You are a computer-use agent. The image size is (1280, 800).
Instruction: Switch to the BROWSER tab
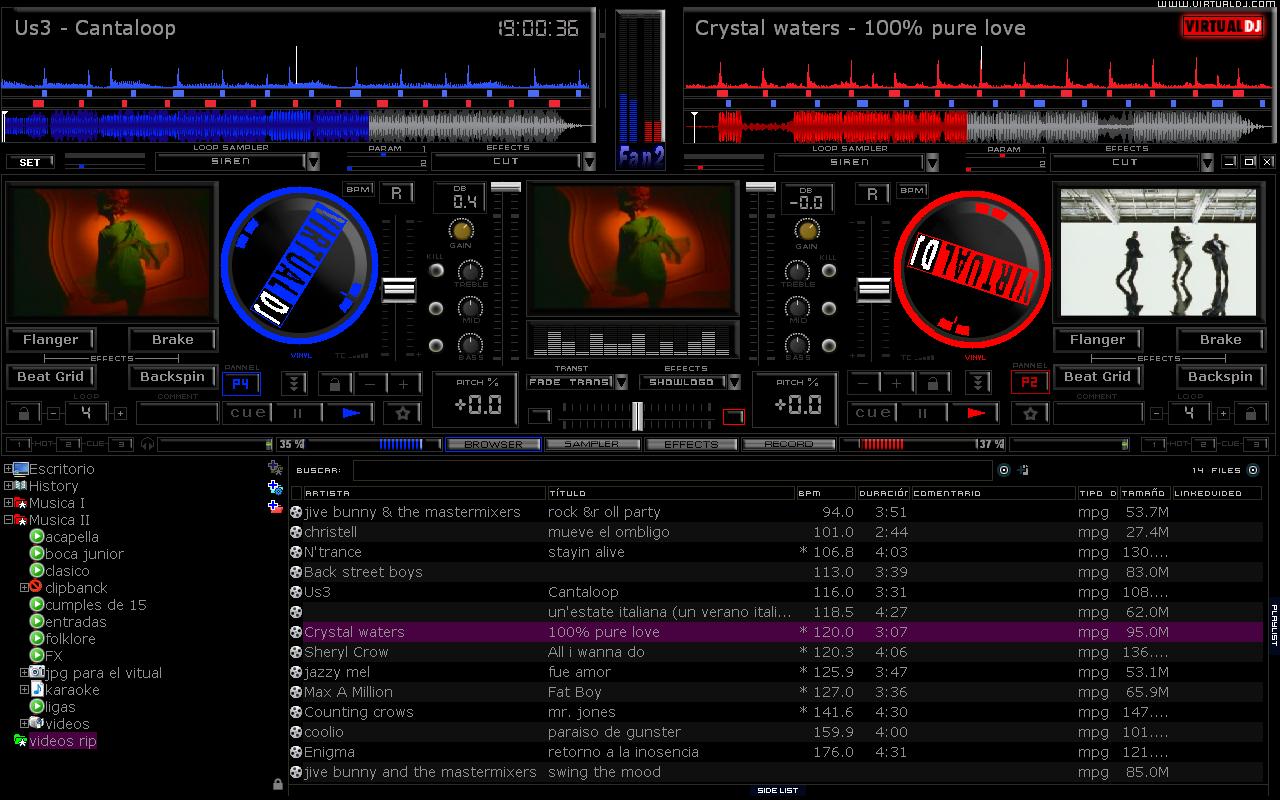[493, 444]
